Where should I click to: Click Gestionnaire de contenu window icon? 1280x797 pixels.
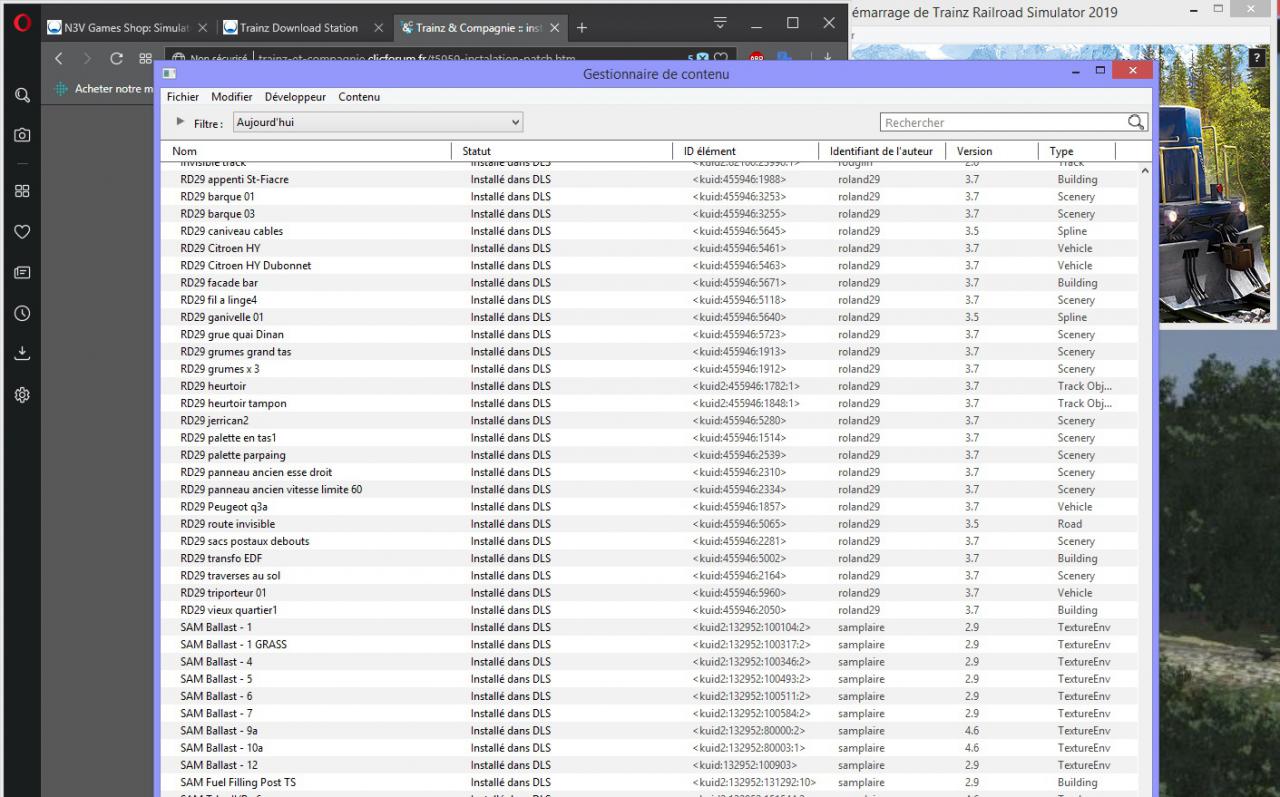tap(170, 73)
